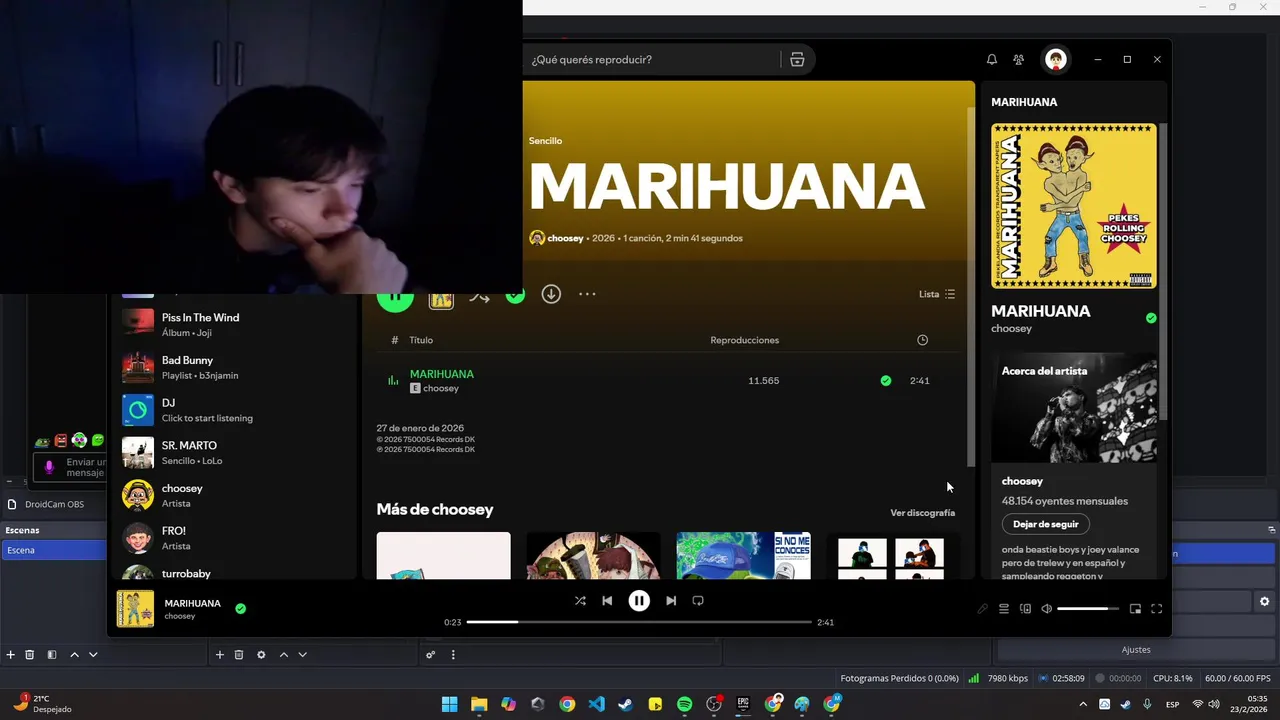Select the DroidCam OBS source
Viewport: 1280px width, 720px height.
[x=53, y=504]
